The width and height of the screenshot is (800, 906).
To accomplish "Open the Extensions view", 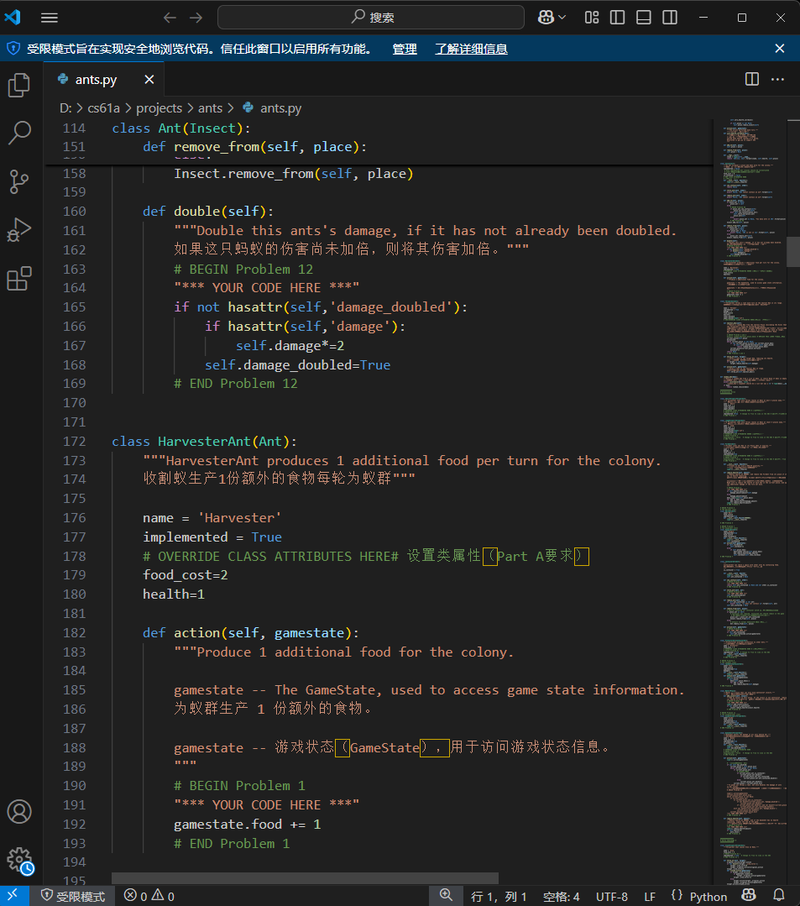I will tap(20, 279).
